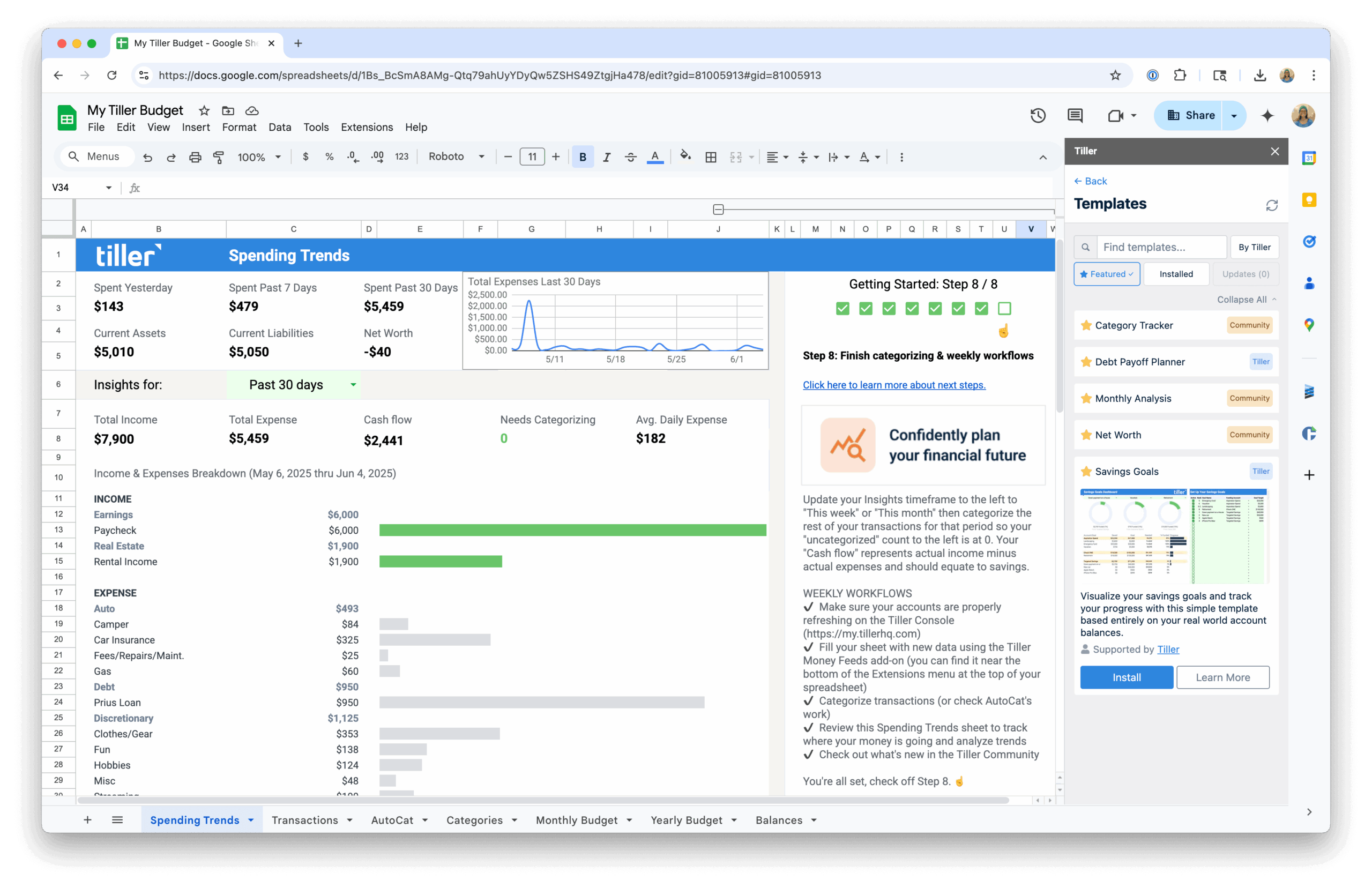This screenshot has height=888, width=1372.
Task: Expand the Featured filter dropdown
Action: tap(1106, 274)
